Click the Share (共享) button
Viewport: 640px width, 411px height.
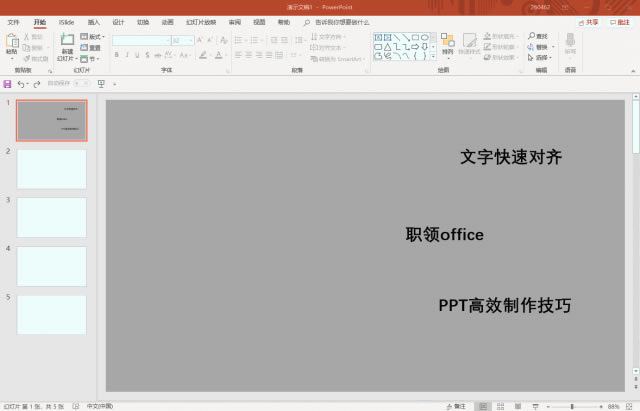589,22
